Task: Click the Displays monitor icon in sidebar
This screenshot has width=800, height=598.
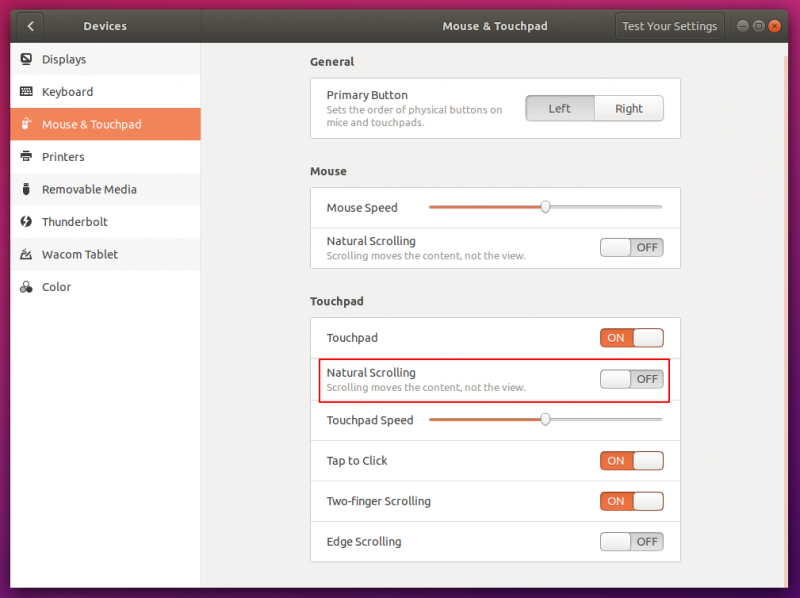Action: (x=26, y=60)
